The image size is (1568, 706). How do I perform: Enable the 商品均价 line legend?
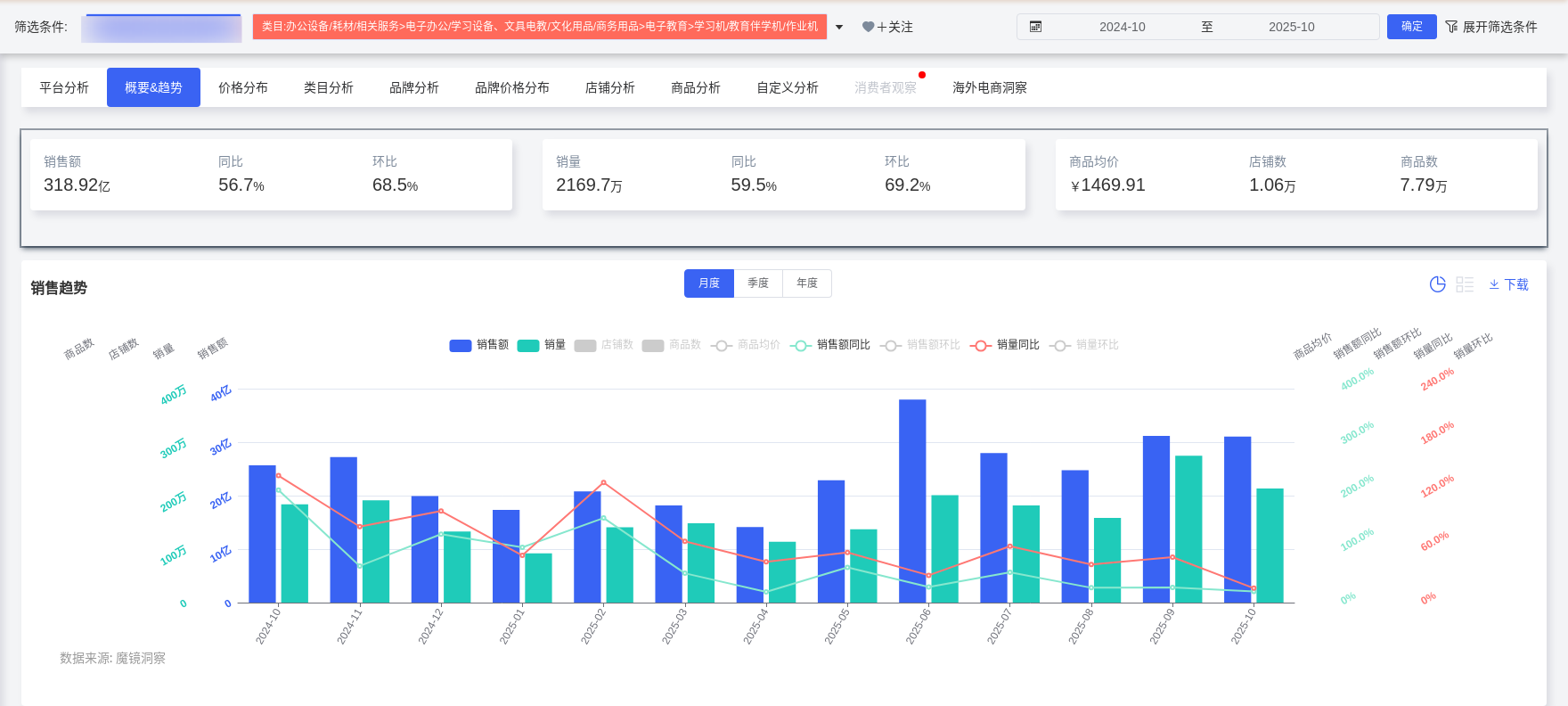click(x=746, y=345)
